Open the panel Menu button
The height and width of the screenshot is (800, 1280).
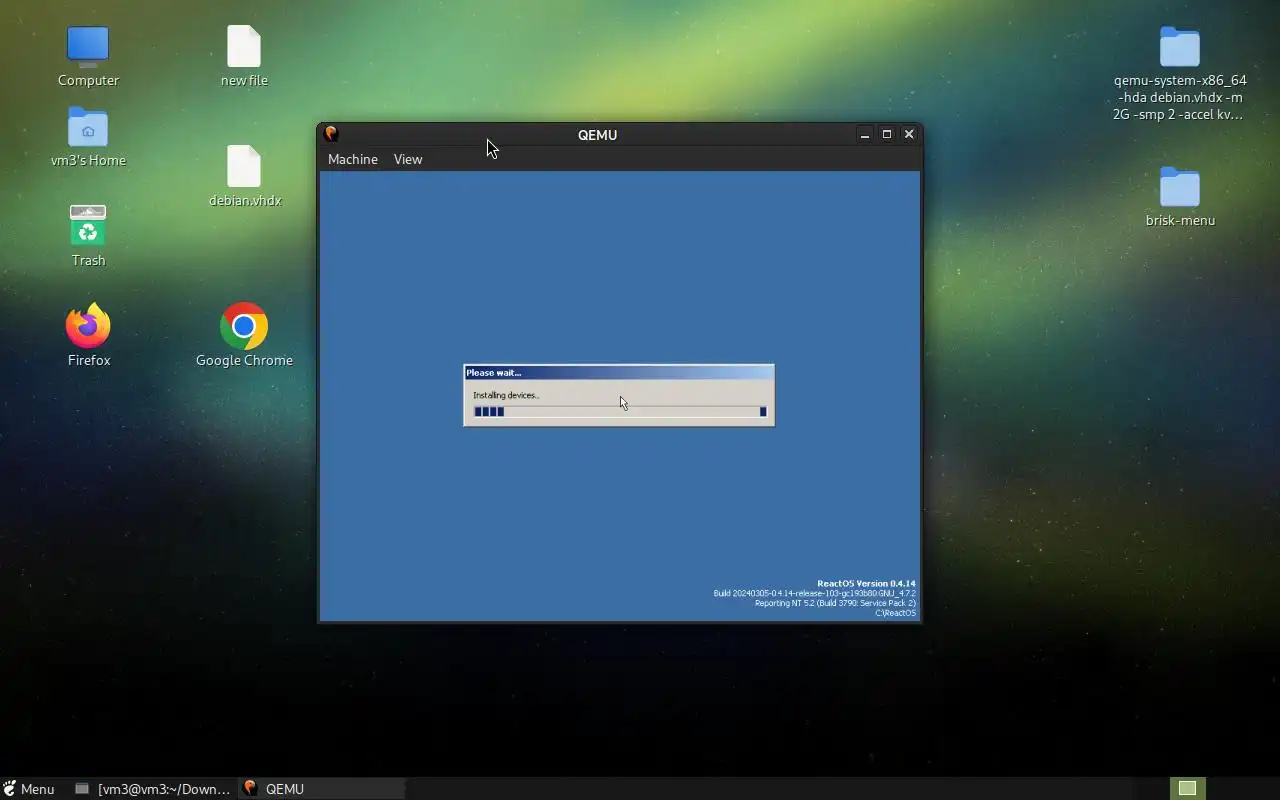29,789
